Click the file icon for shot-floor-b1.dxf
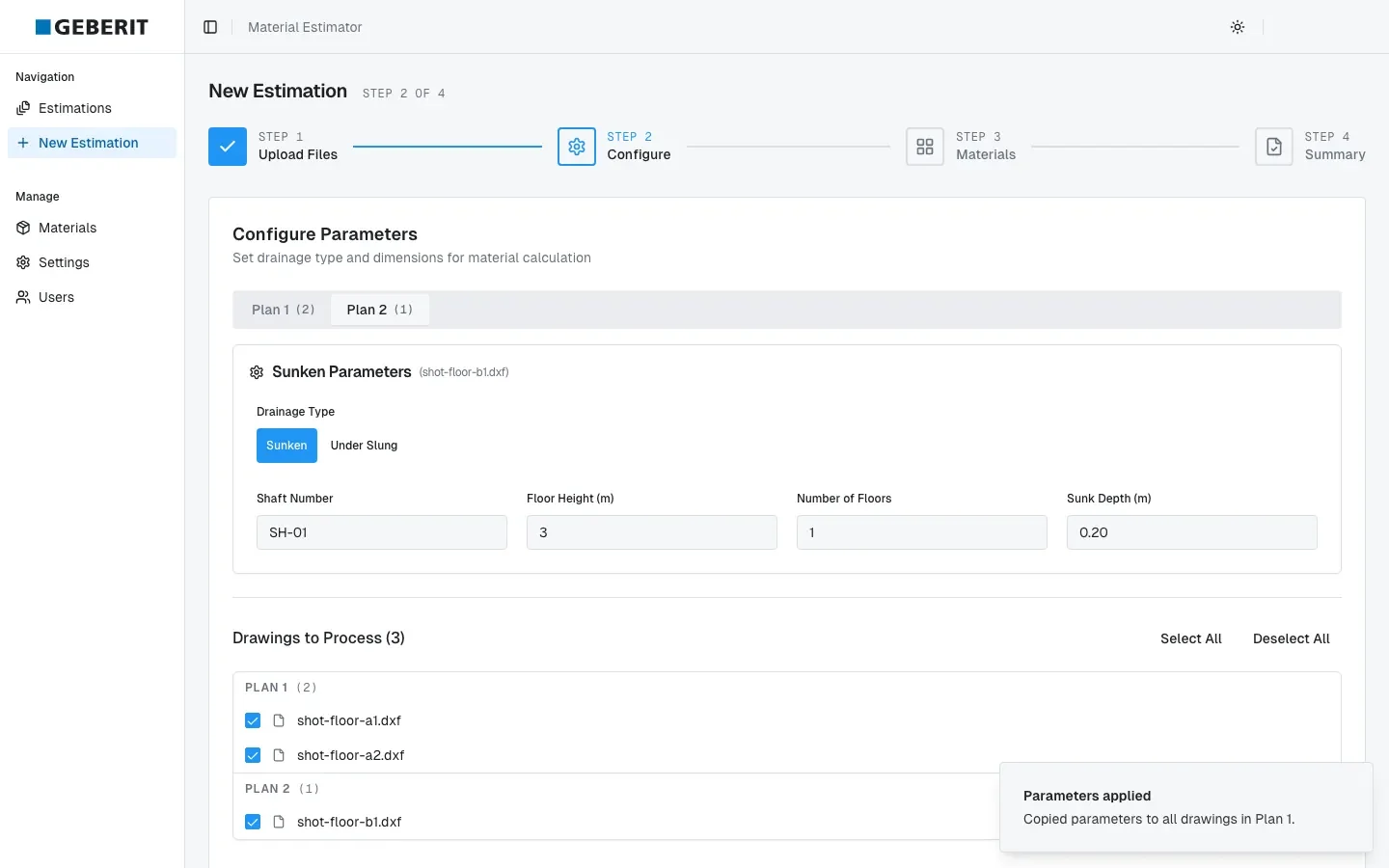This screenshot has width=1389, height=868. (x=279, y=822)
